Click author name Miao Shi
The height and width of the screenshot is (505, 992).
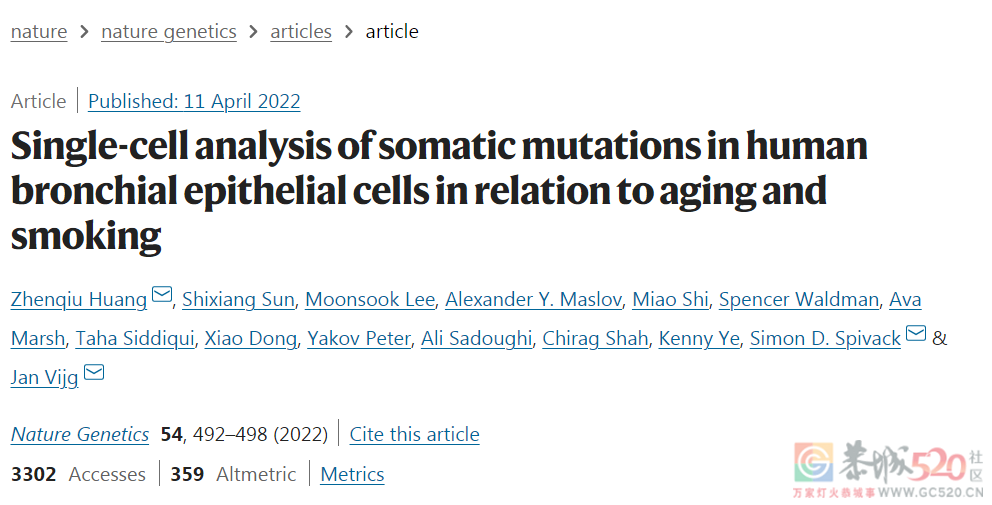(x=670, y=299)
